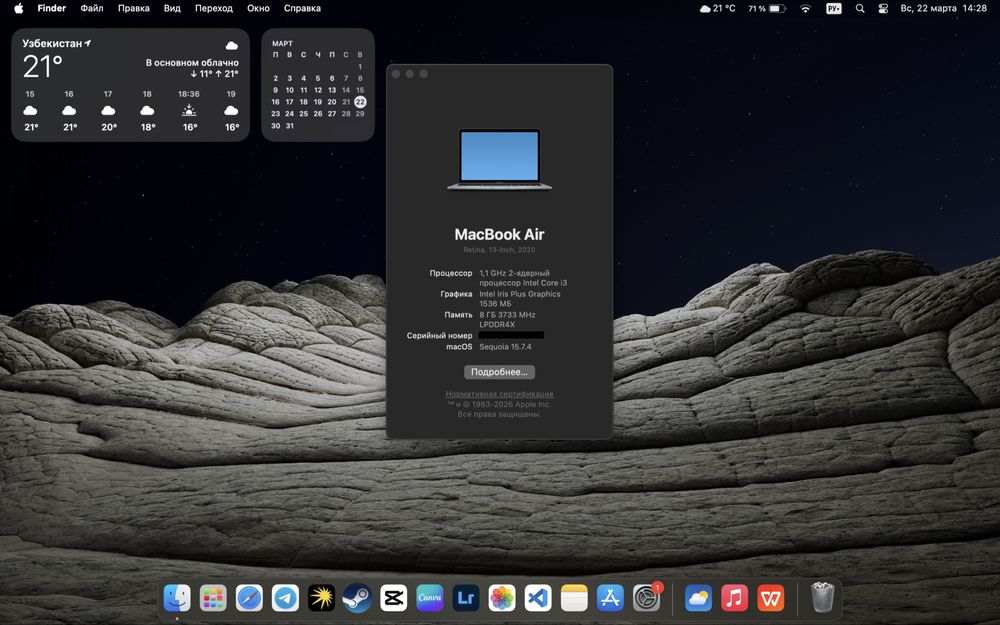Open Finder from the Dock

coord(177,598)
